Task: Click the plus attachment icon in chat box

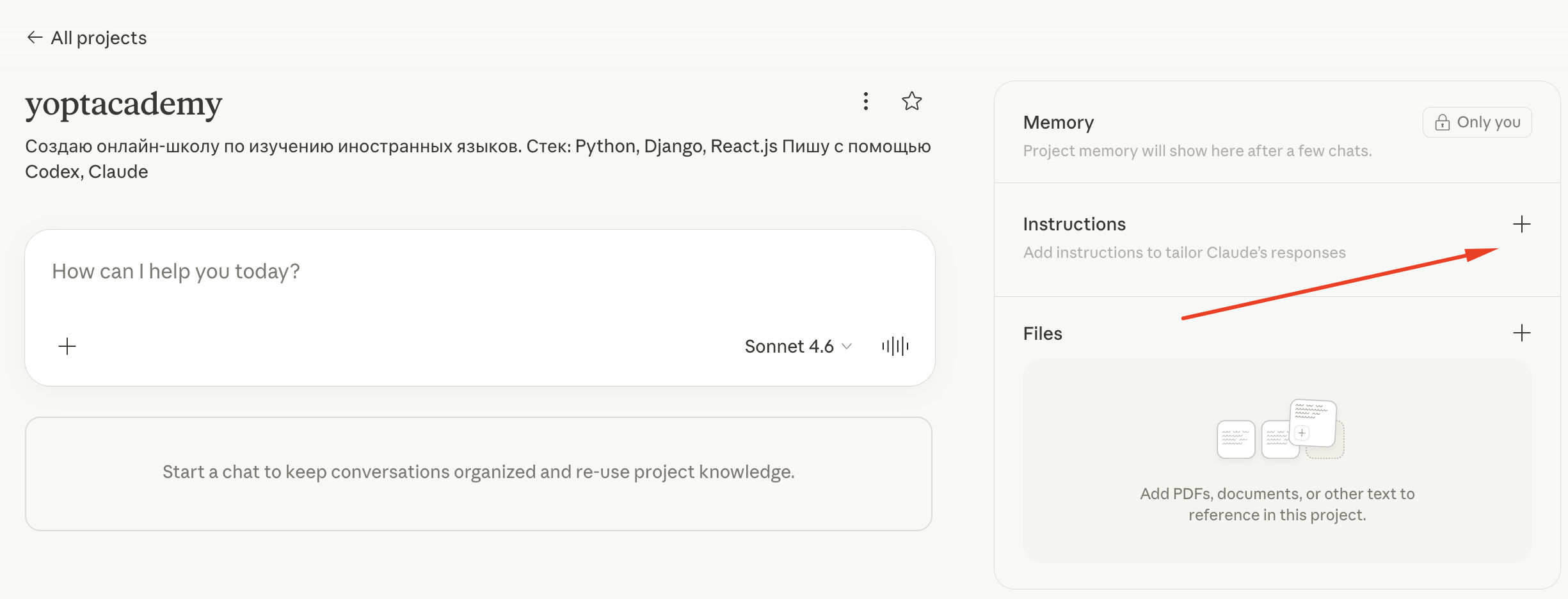Action: coord(67,346)
